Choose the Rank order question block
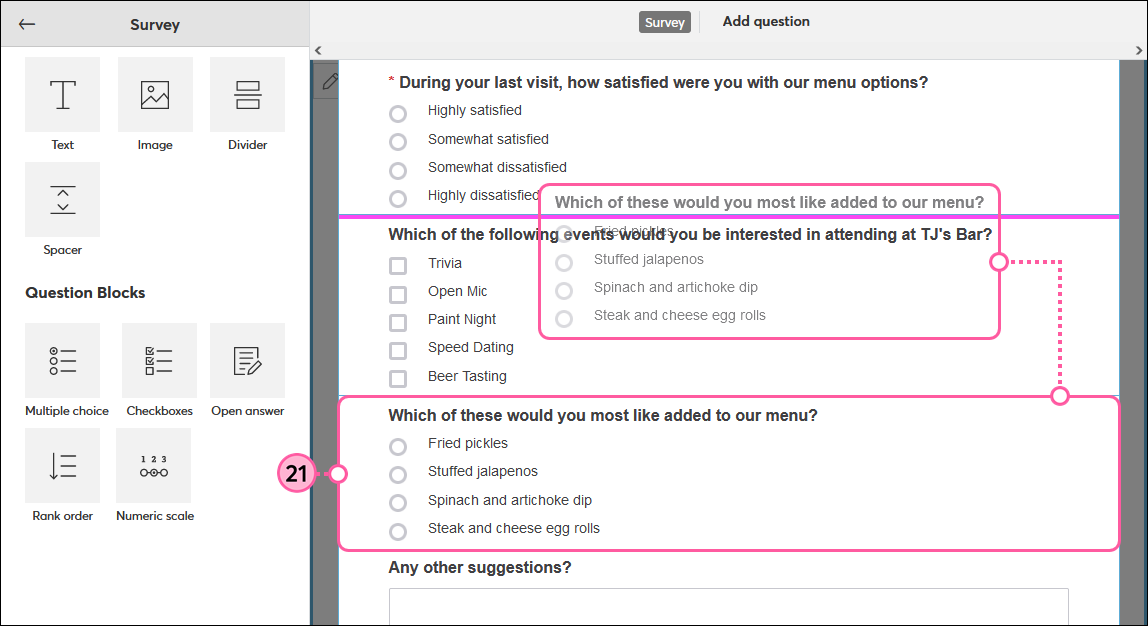The height and width of the screenshot is (626, 1148). pyautogui.click(x=62, y=465)
